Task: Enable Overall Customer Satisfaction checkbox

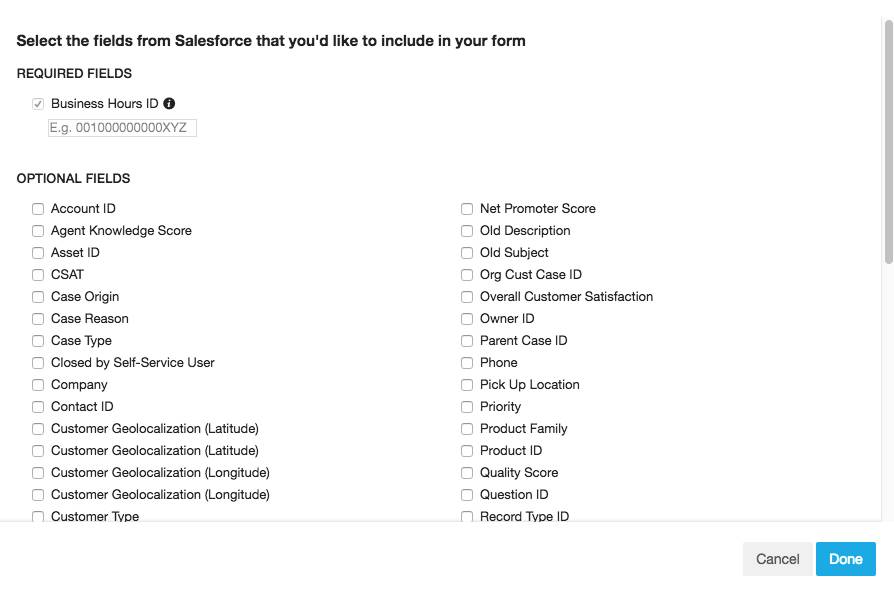Action: pyautogui.click(x=467, y=297)
